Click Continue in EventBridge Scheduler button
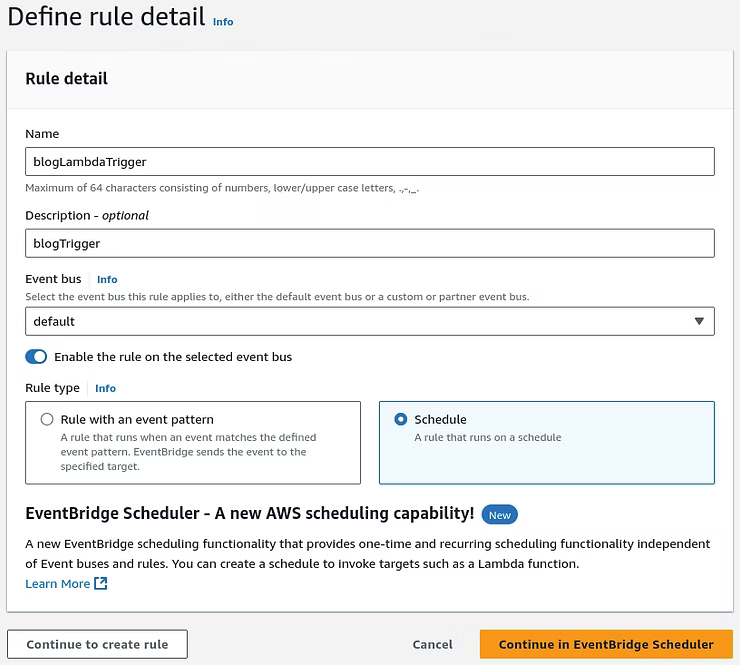The width and height of the screenshot is (740, 665). pos(606,644)
